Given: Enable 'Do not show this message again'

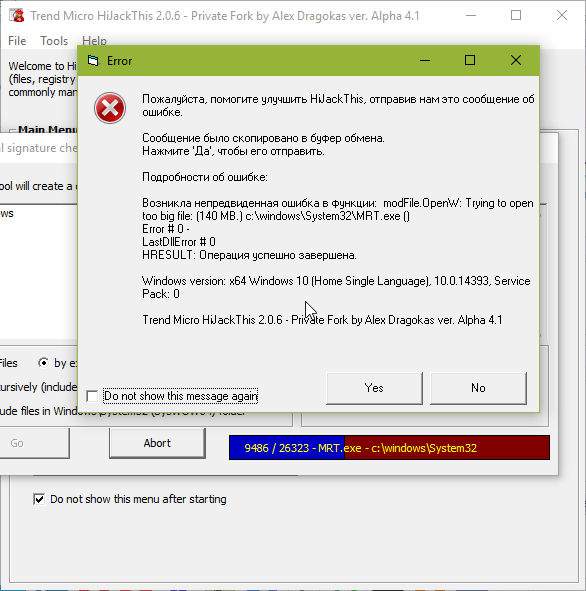Looking at the screenshot, I should 92,396.
